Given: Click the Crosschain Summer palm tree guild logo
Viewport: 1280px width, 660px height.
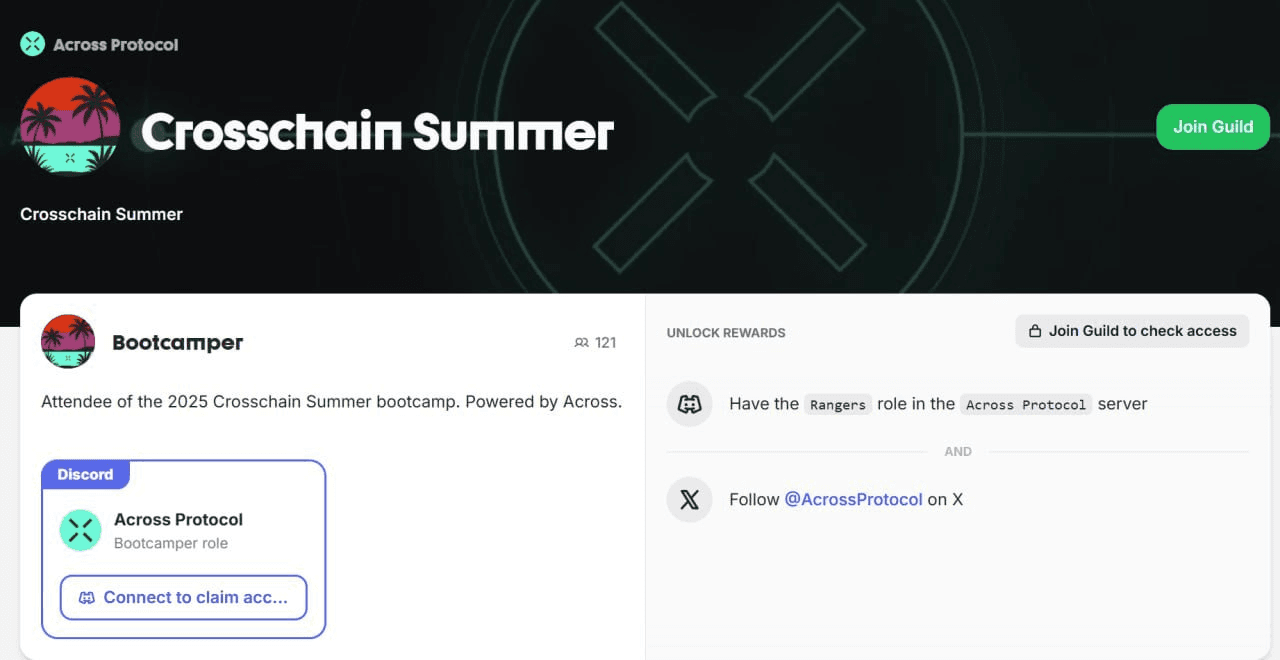Looking at the screenshot, I should click(70, 126).
